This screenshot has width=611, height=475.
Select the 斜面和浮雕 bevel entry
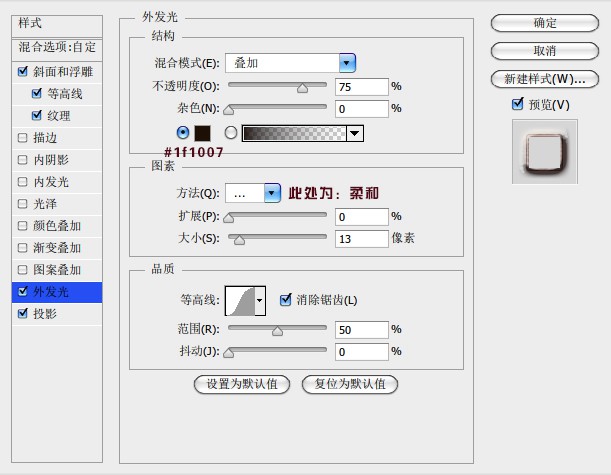click(63, 72)
